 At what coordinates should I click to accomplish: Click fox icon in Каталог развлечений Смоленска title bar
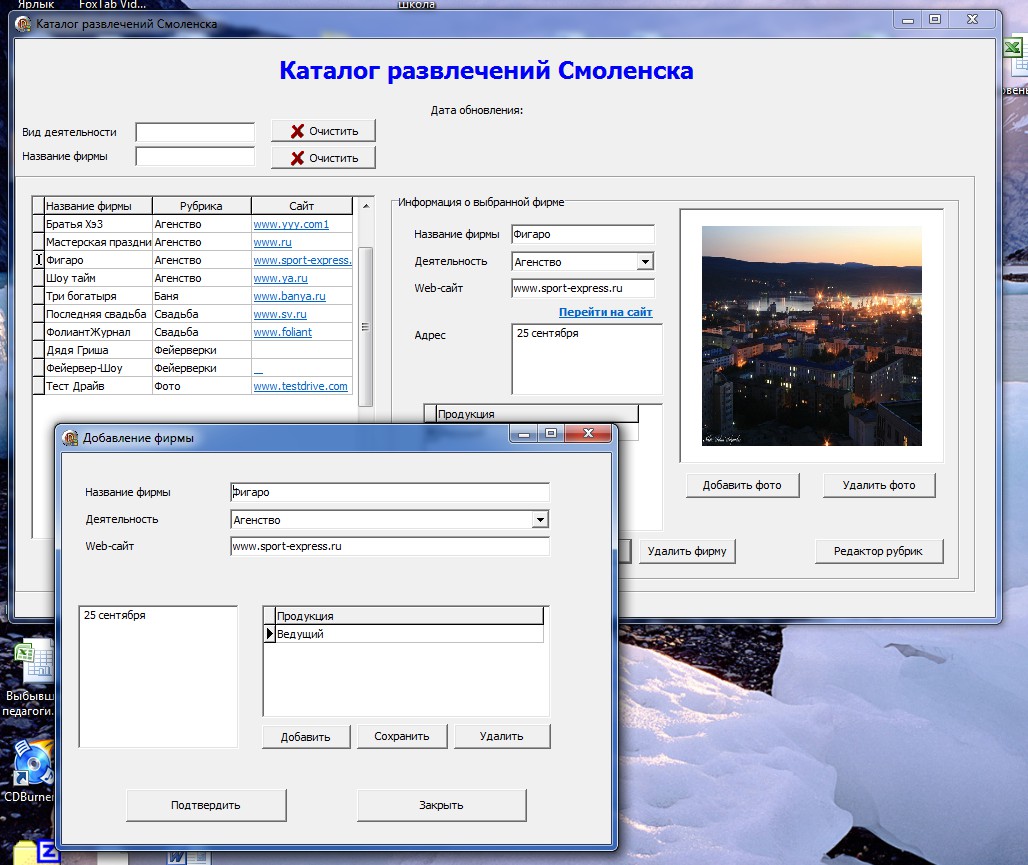[23, 24]
